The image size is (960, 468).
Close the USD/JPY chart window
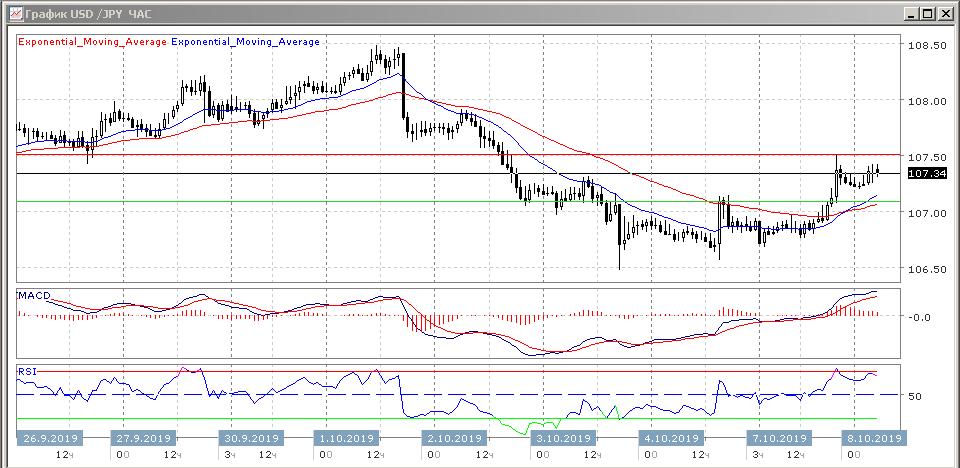point(945,13)
